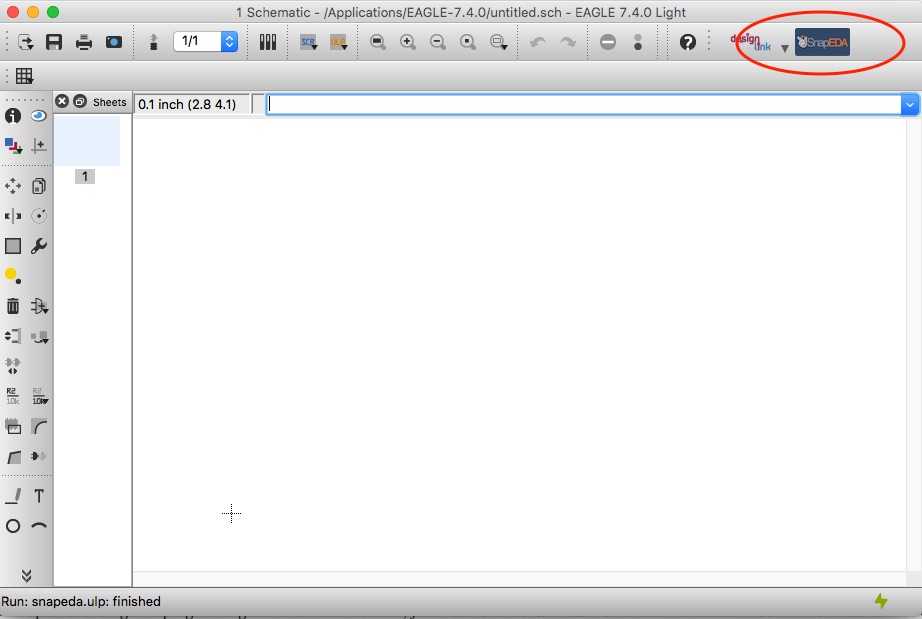Open the CAM processor icon
The width and height of the screenshot is (922, 619).
tap(114, 42)
